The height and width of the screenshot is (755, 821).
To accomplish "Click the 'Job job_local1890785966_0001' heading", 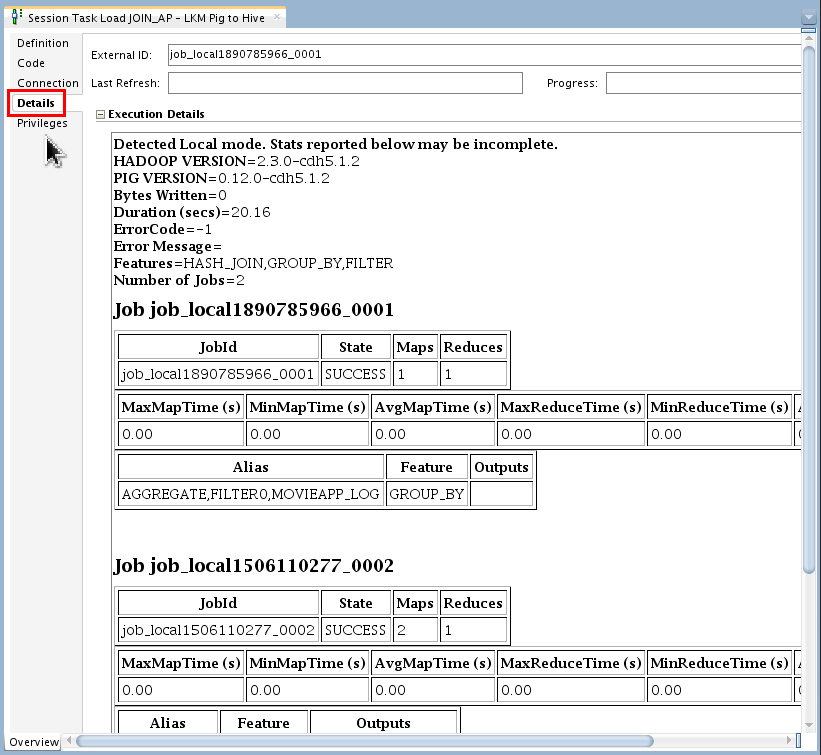I will (253, 309).
